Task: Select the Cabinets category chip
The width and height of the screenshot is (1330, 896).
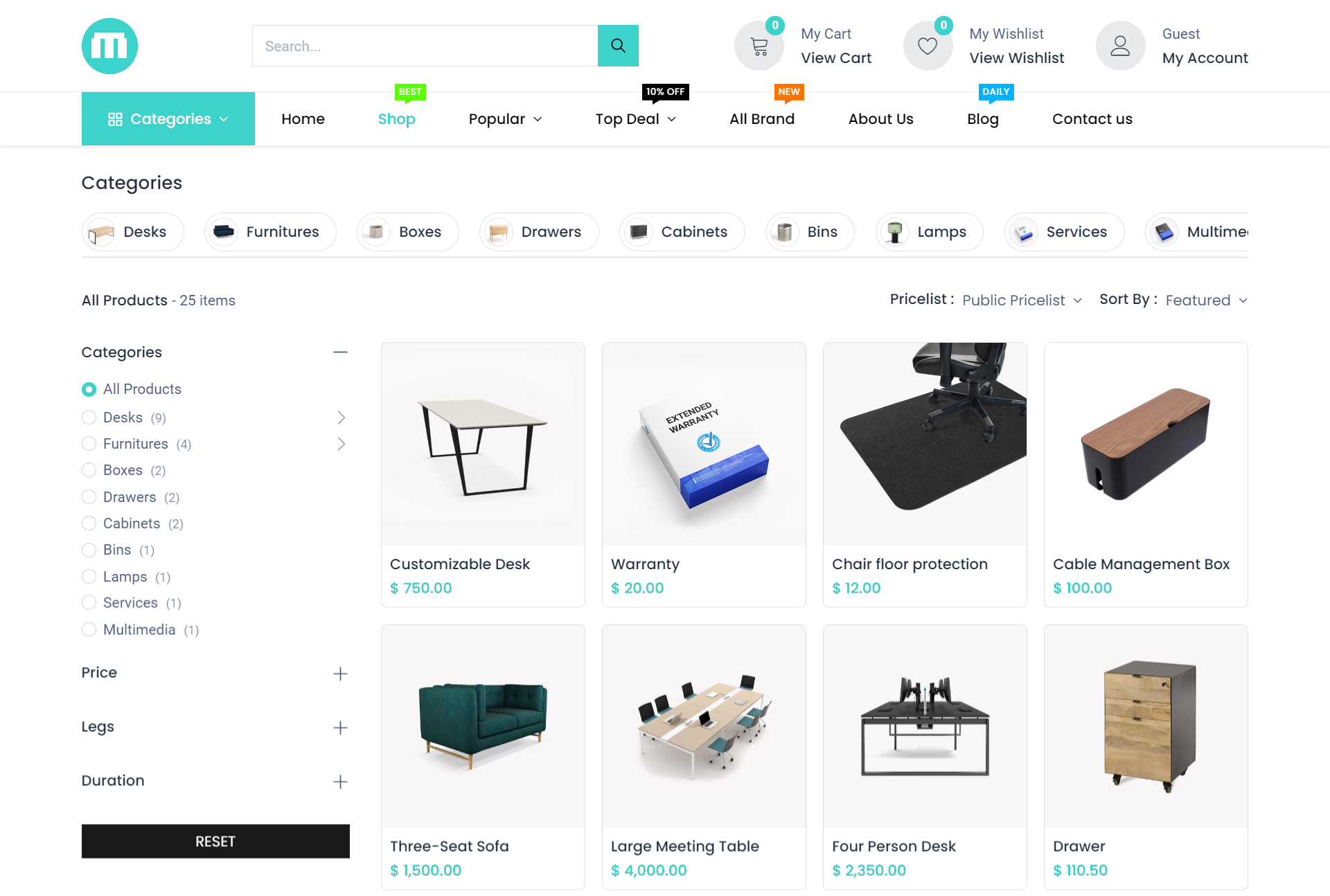Action: coord(682,232)
